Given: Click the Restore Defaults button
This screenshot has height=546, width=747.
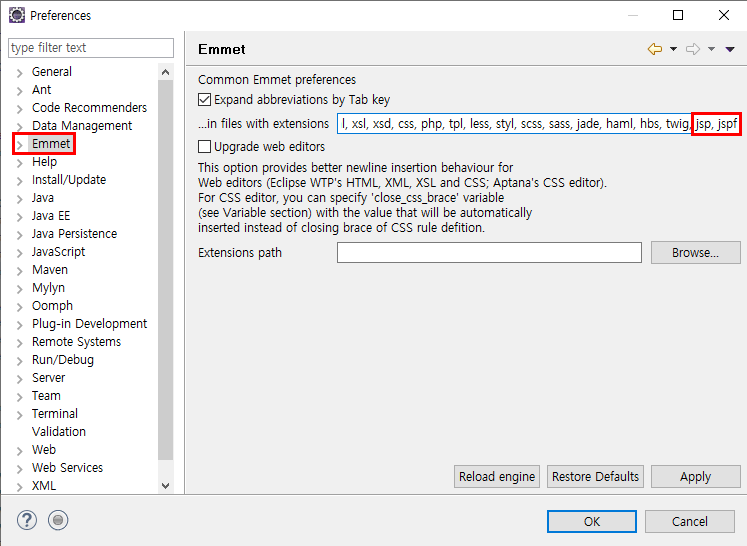Looking at the screenshot, I should (596, 476).
